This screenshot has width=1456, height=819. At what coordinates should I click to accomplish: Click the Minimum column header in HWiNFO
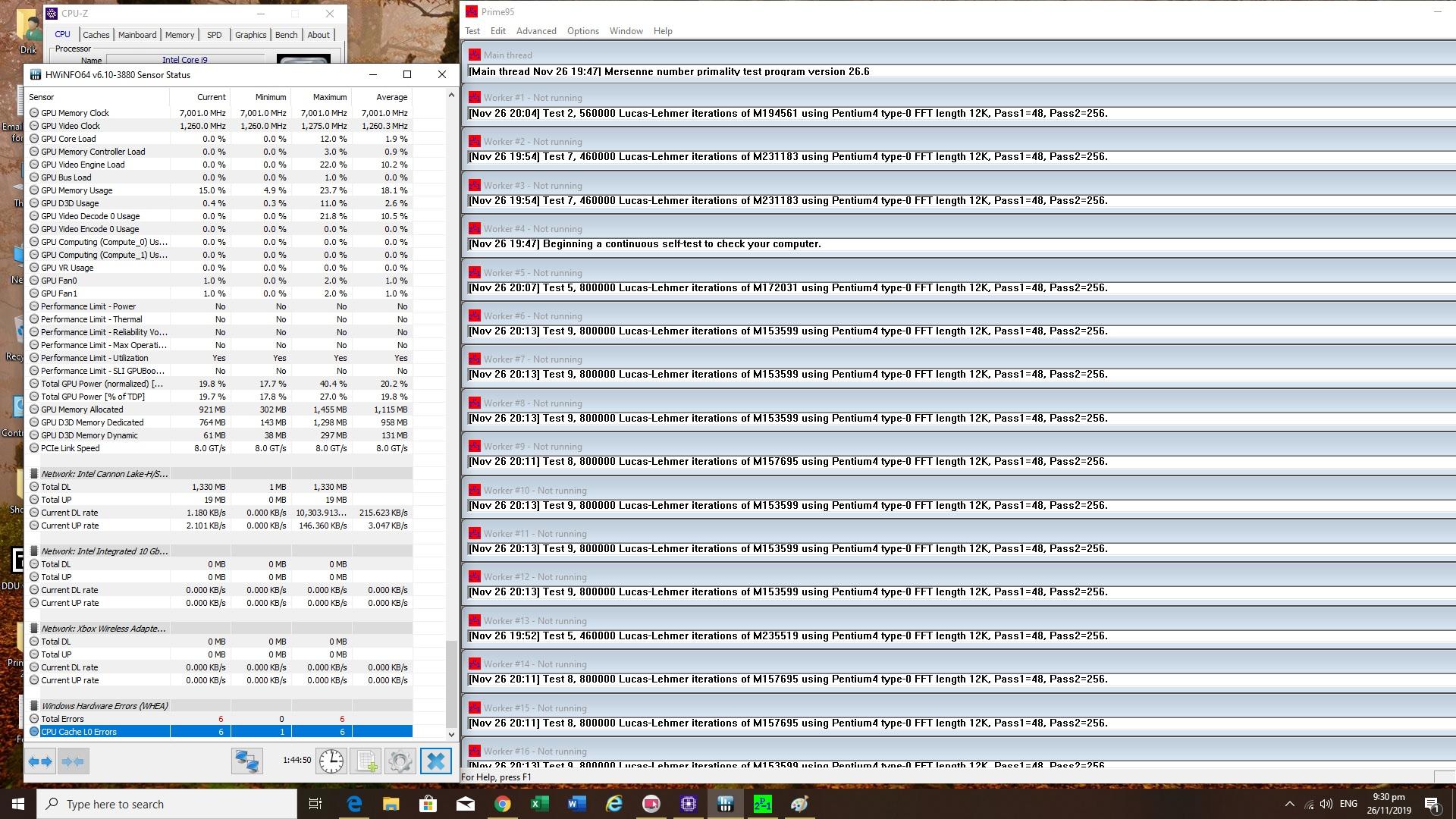[x=261, y=97]
